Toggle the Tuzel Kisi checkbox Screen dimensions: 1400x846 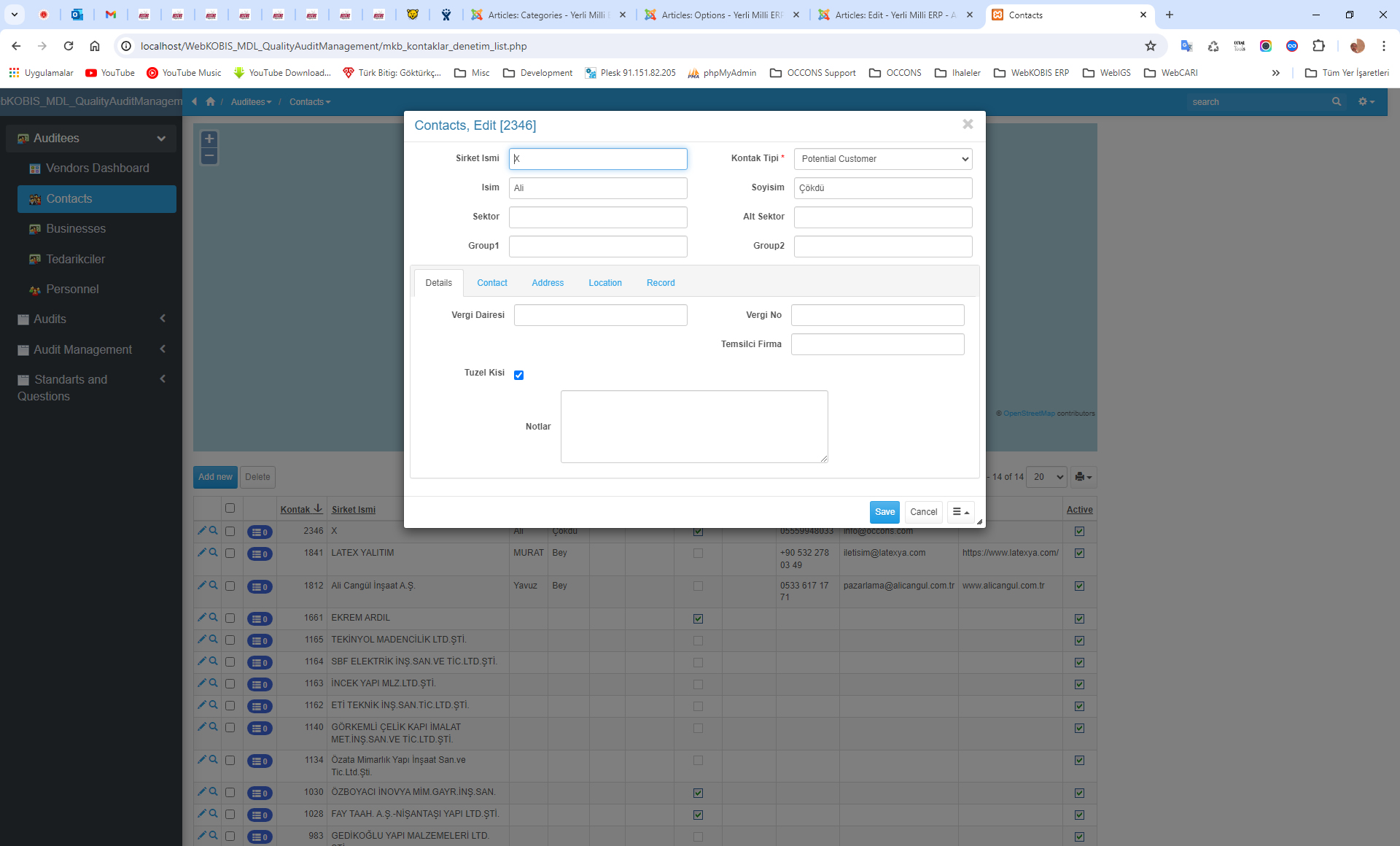coord(518,375)
